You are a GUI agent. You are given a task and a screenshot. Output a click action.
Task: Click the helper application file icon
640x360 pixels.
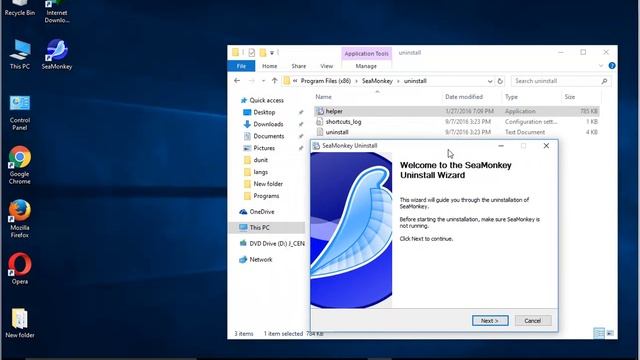point(320,111)
